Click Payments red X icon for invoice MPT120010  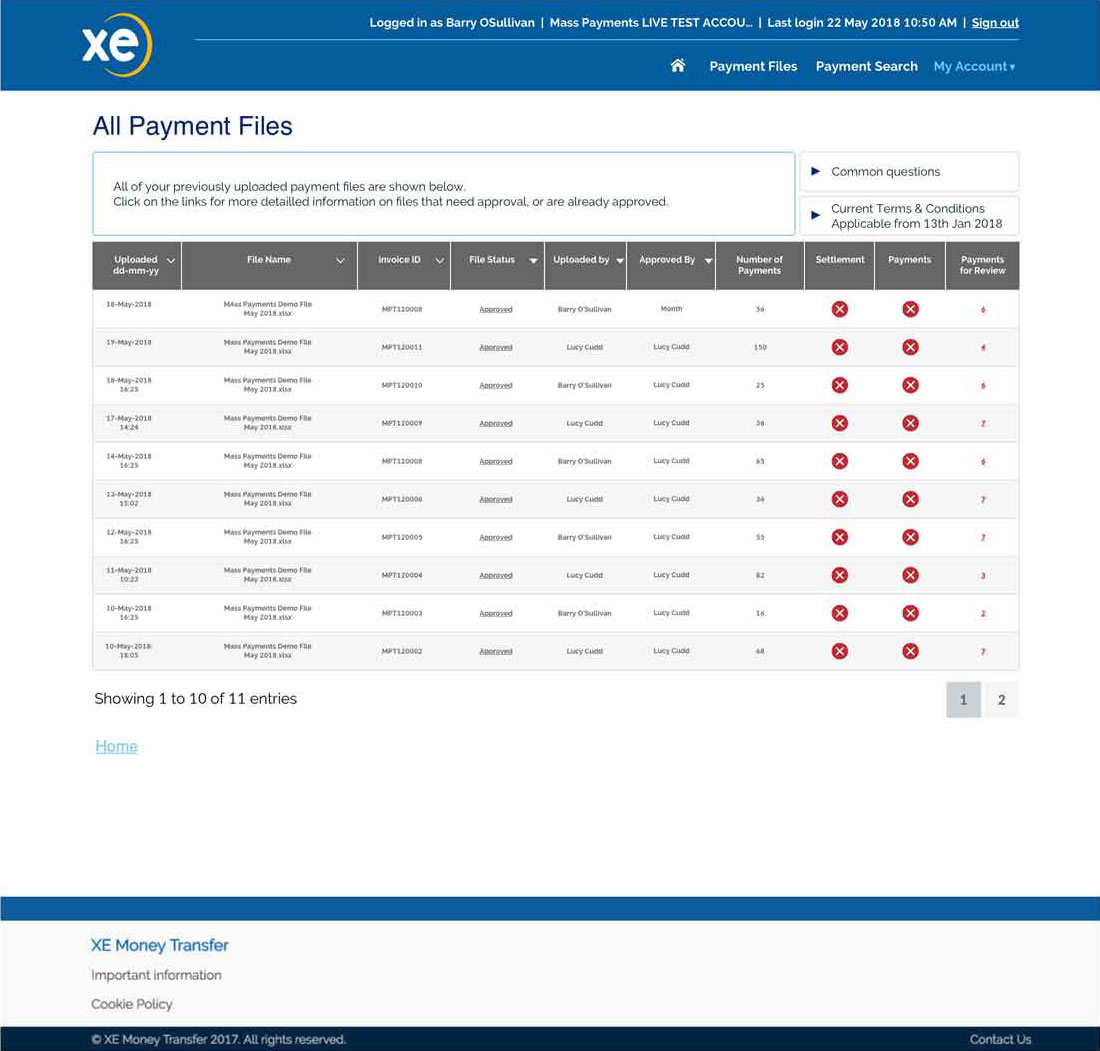(x=910, y=385)
